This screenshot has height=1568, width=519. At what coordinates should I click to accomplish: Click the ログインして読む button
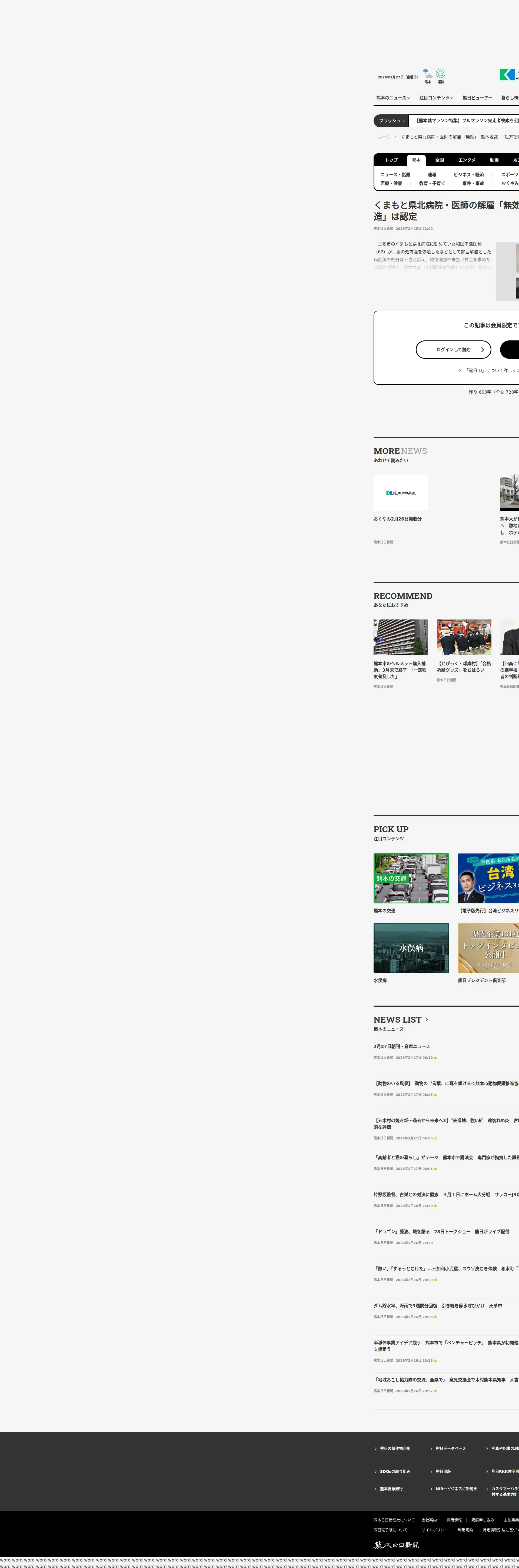(x=453, y=349)
